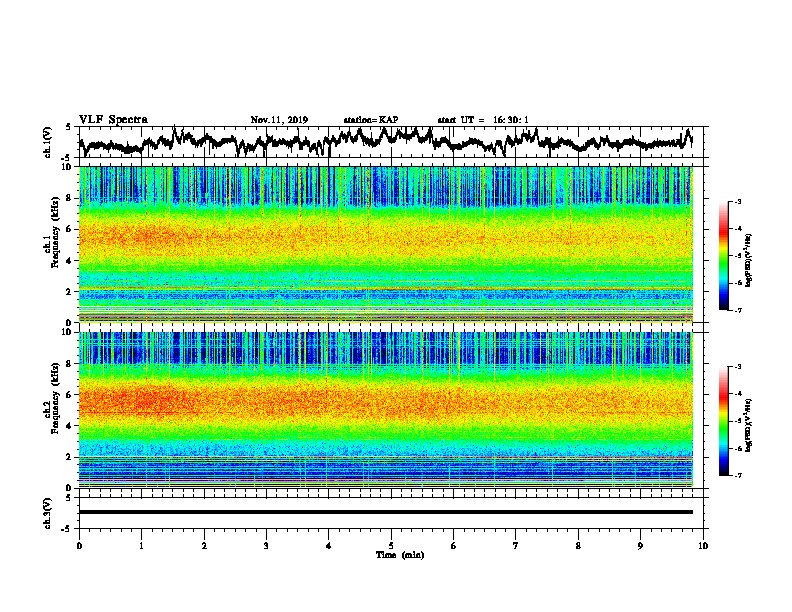Click time axis tick label "4"

(329, 546)
